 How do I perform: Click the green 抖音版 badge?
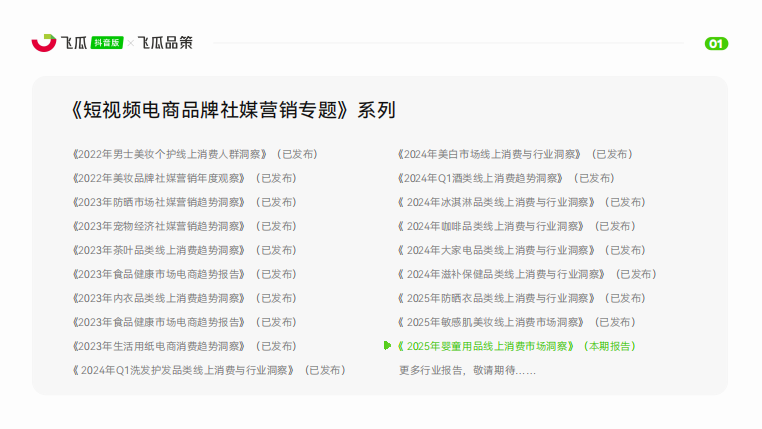point(107,43)
